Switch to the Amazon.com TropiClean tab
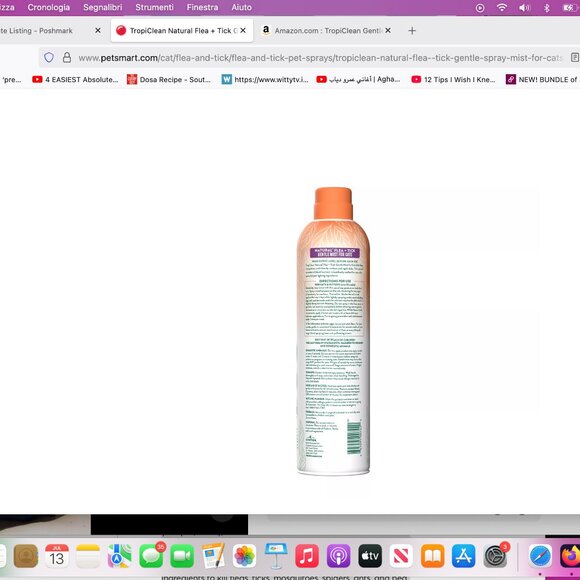 (327, 31)
